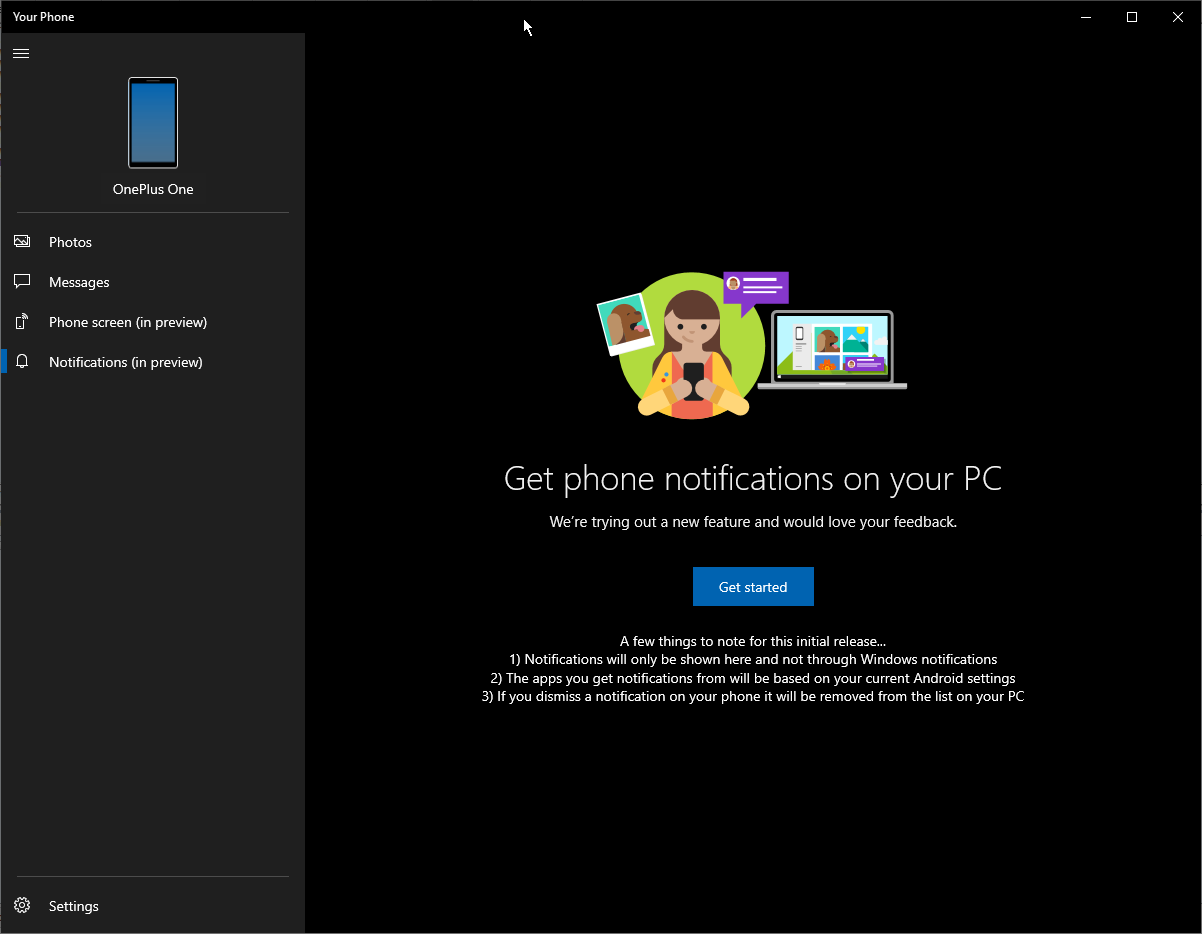This screenshot has height=934, width=1202.
Task: Click the Your Phone title text
Action: tap(44, 17)
